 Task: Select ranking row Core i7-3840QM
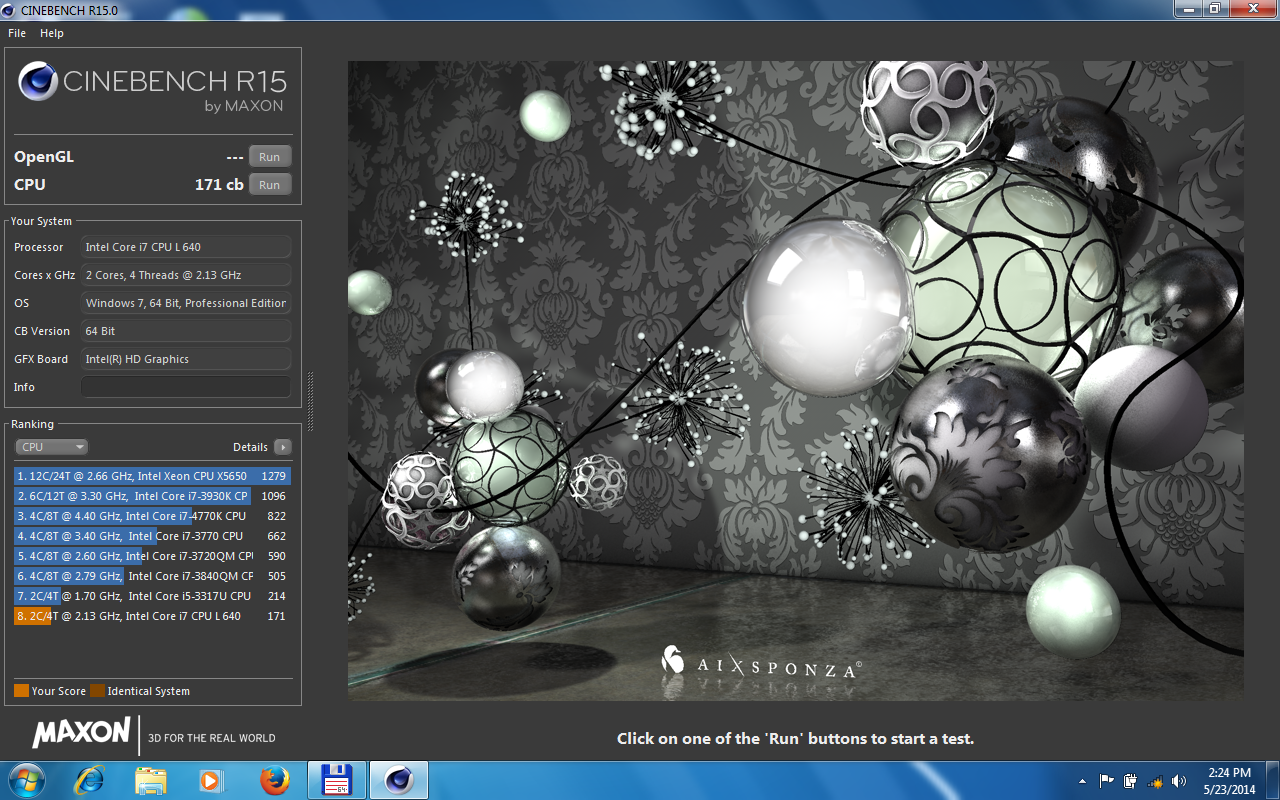click(152, 576)
